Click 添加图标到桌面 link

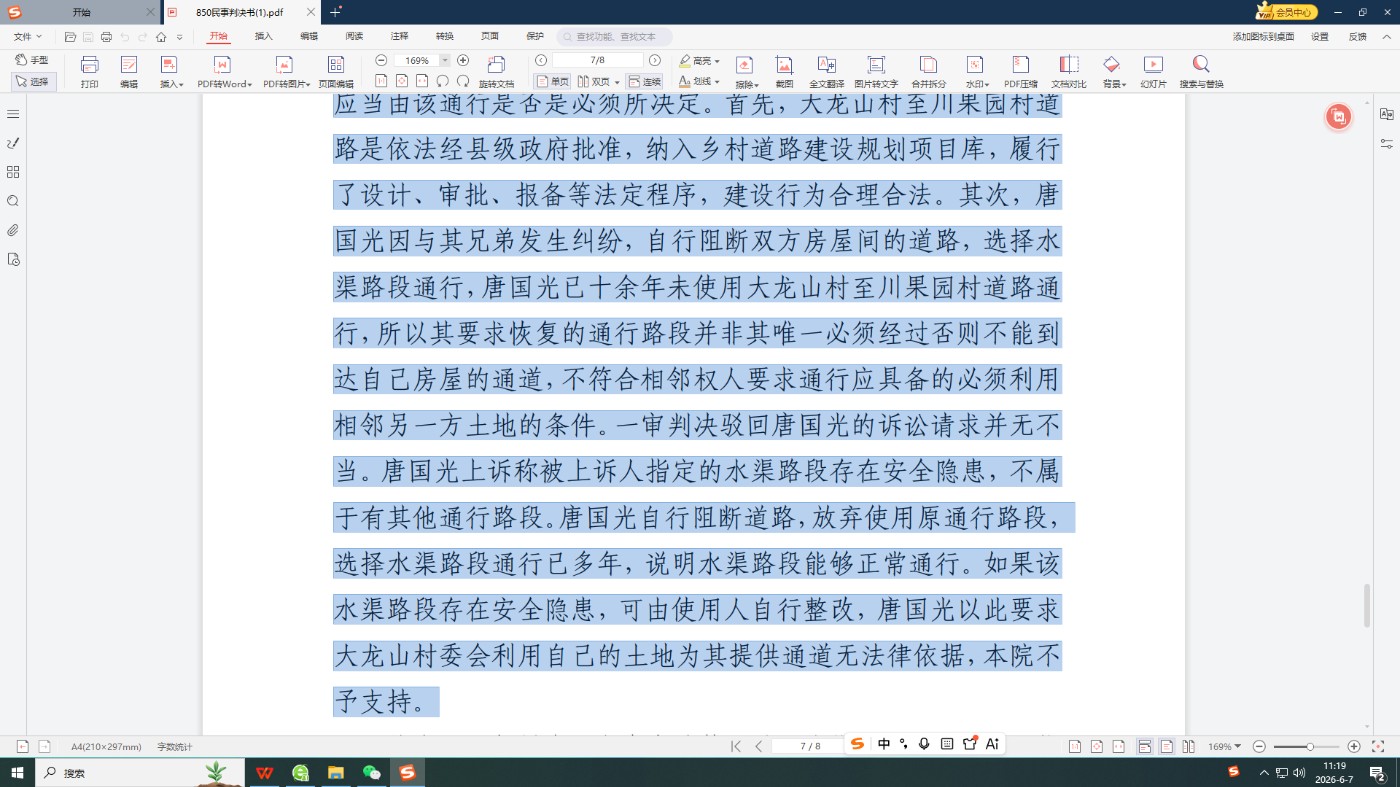coord(1263,36)
